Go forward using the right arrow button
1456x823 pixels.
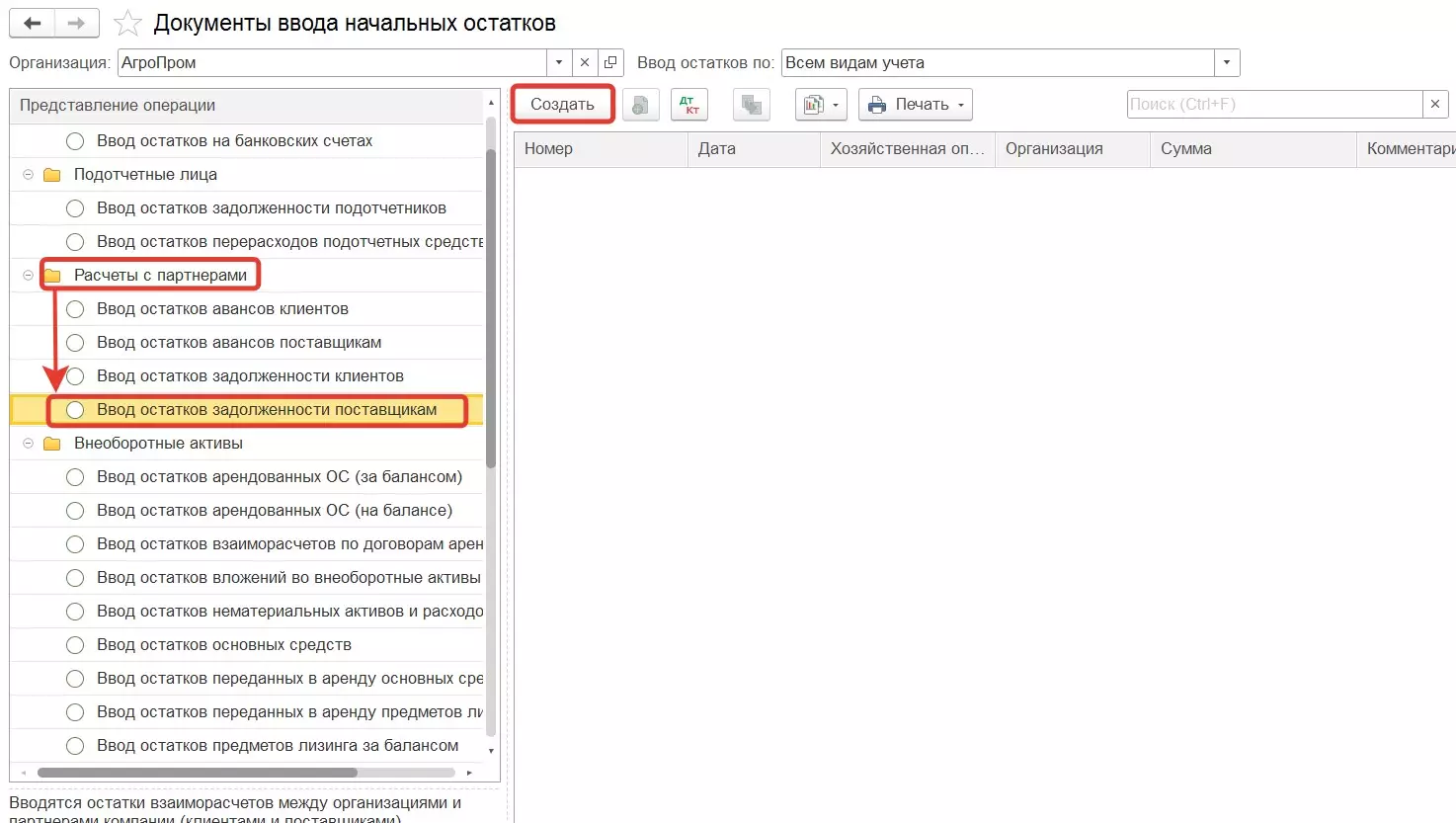(77, 24)
